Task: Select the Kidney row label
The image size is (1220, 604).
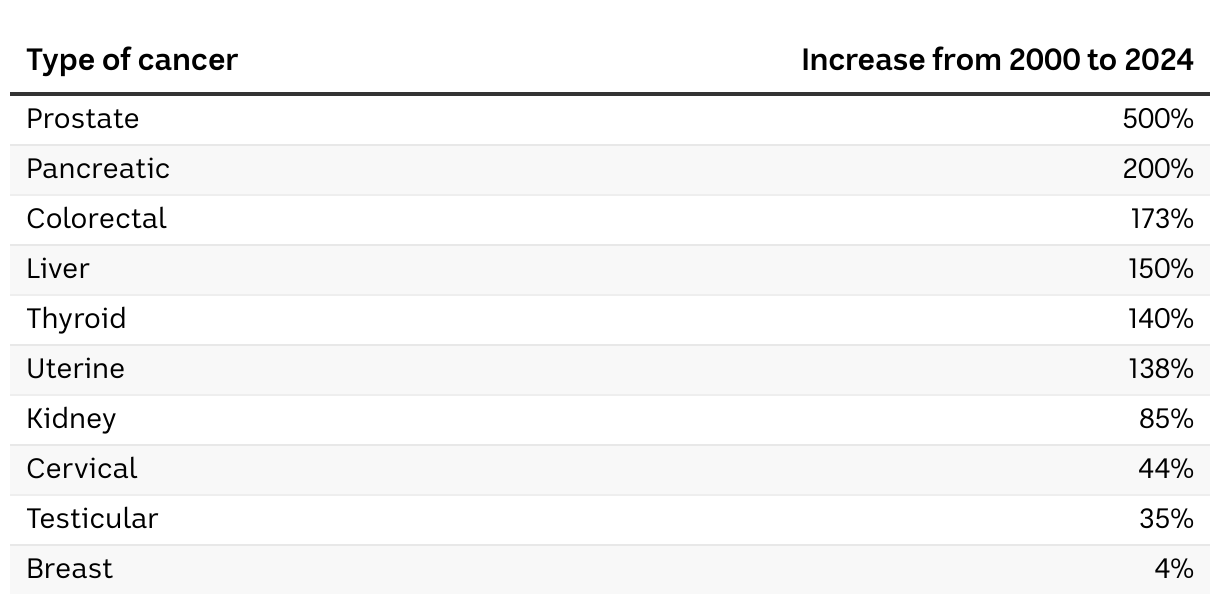Action: pos(71,419)
